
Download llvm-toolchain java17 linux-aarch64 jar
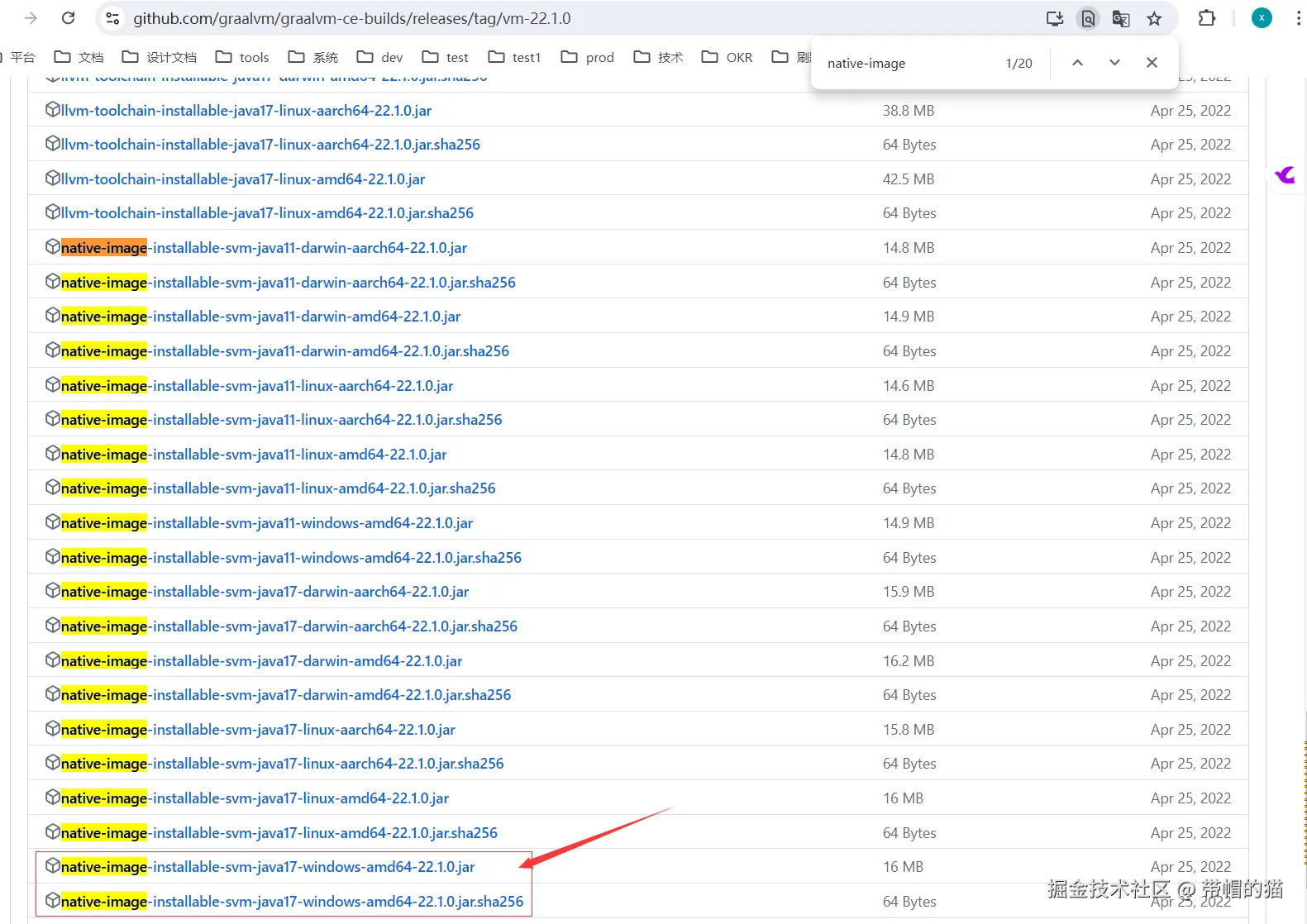click(x=246, y=111)
